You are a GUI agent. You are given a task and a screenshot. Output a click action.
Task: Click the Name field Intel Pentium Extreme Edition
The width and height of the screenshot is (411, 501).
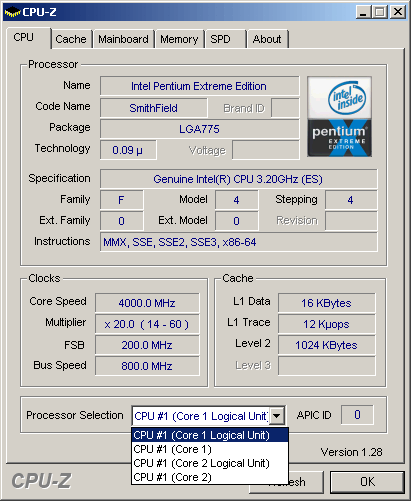click(x=199, y=86)
